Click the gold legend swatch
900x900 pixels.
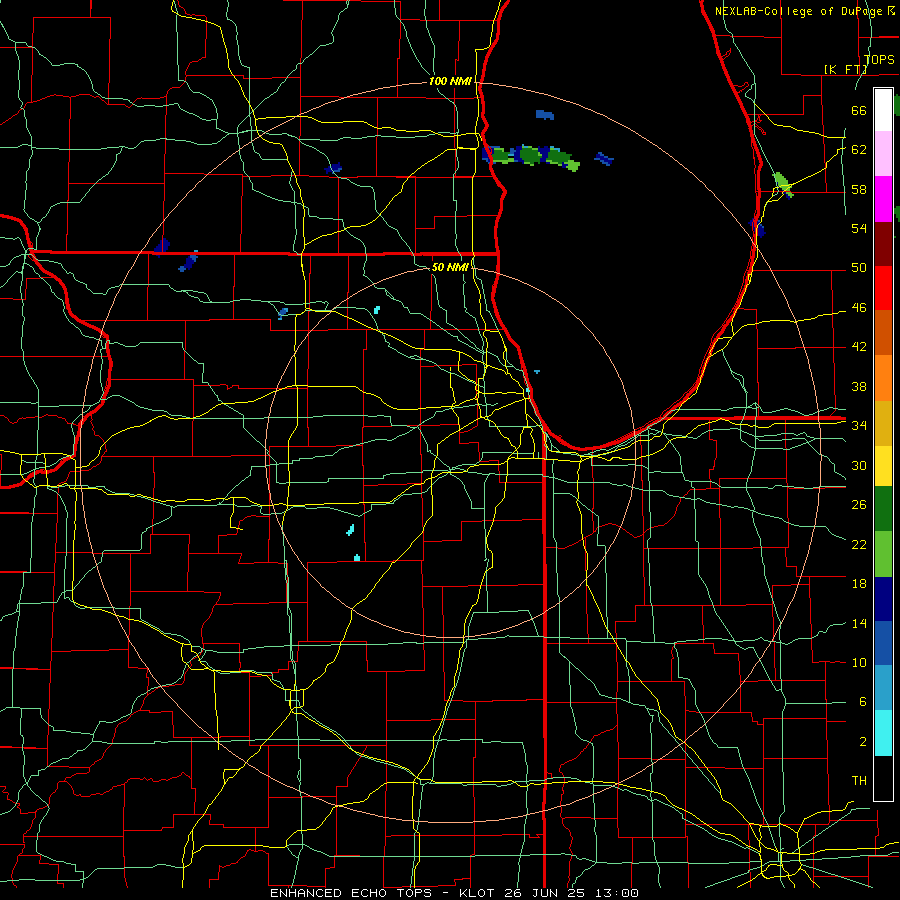883,422
